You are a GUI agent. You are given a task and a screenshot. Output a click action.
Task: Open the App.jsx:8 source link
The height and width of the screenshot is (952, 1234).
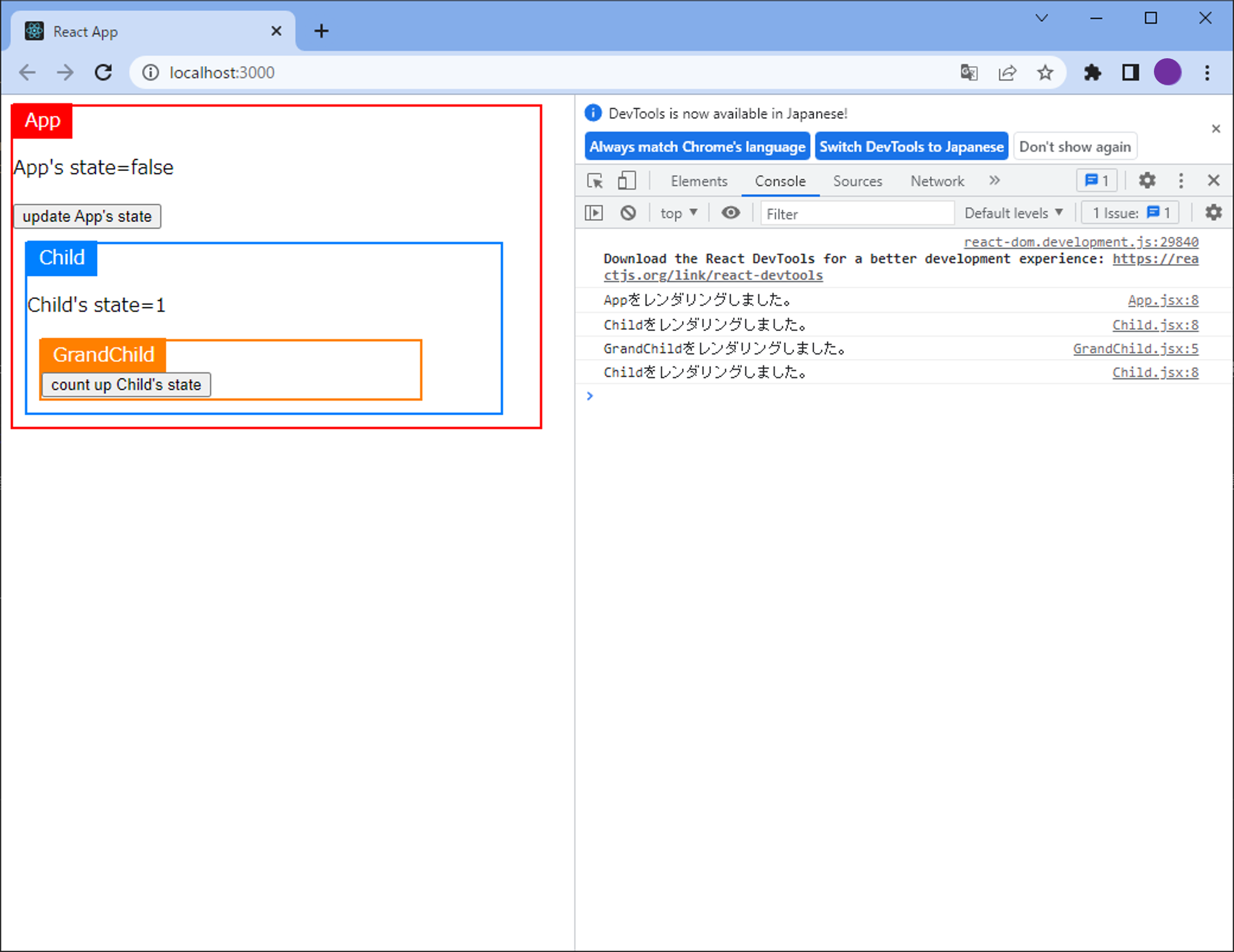click(1163, 300)
